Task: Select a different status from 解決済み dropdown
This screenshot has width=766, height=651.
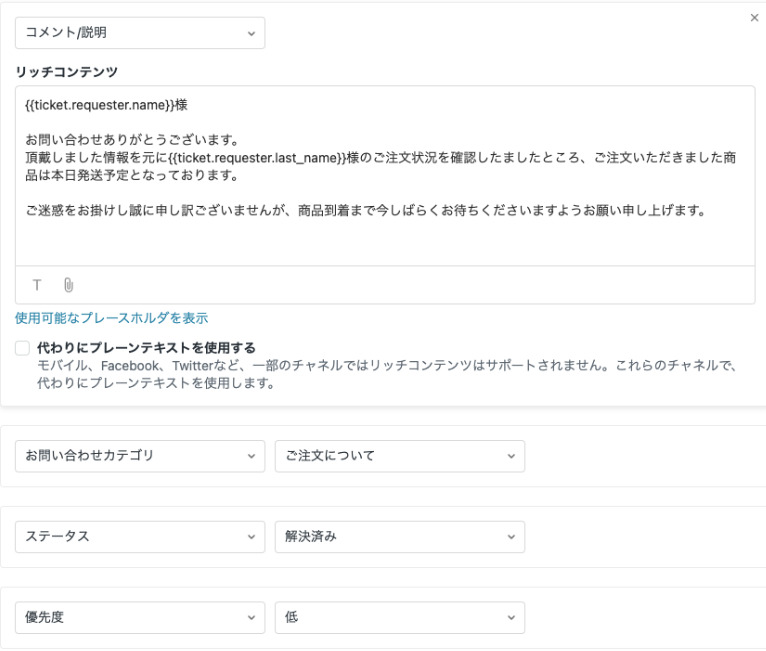Action: coord(399,537)
